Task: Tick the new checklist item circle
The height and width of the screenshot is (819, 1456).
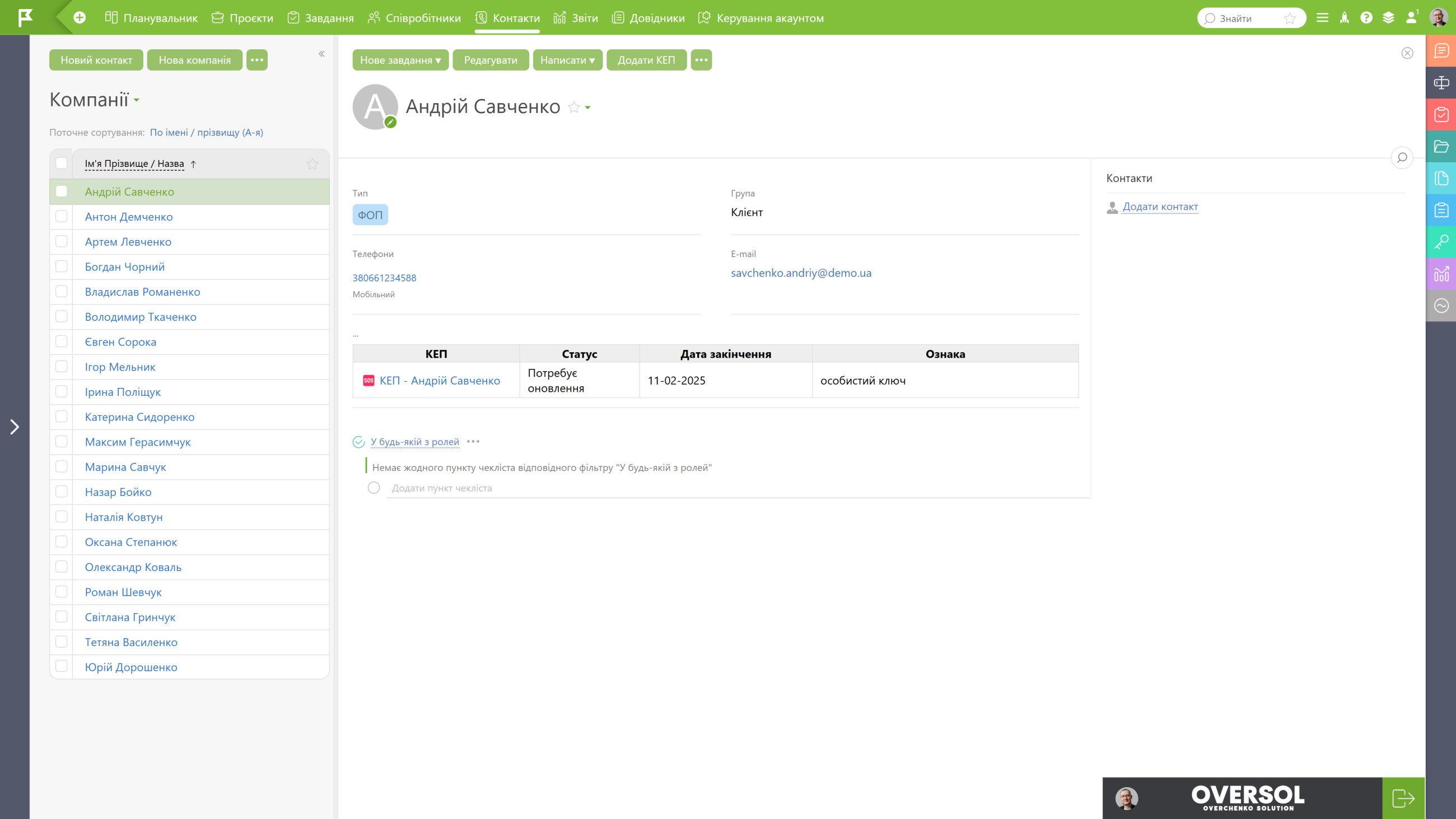Action: click(x=374, y=488)
